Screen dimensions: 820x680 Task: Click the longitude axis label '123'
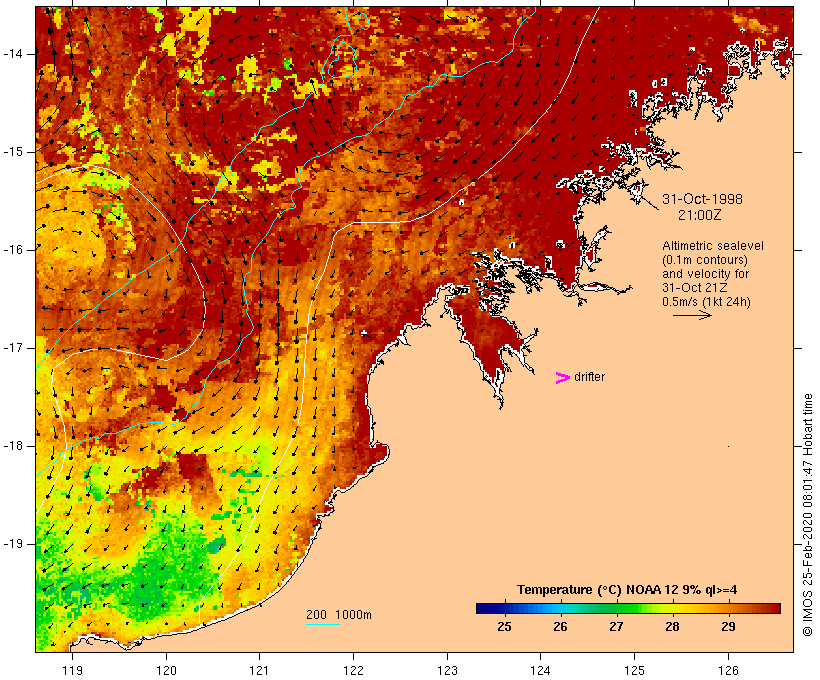pyautogui.click(x=447, y=670)
